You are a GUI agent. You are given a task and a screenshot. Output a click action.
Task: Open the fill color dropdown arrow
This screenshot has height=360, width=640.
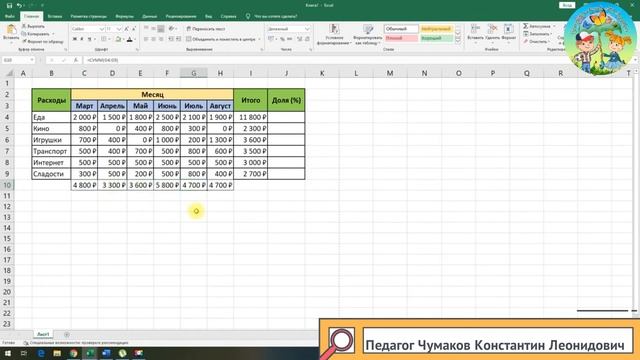click(123, 39)
